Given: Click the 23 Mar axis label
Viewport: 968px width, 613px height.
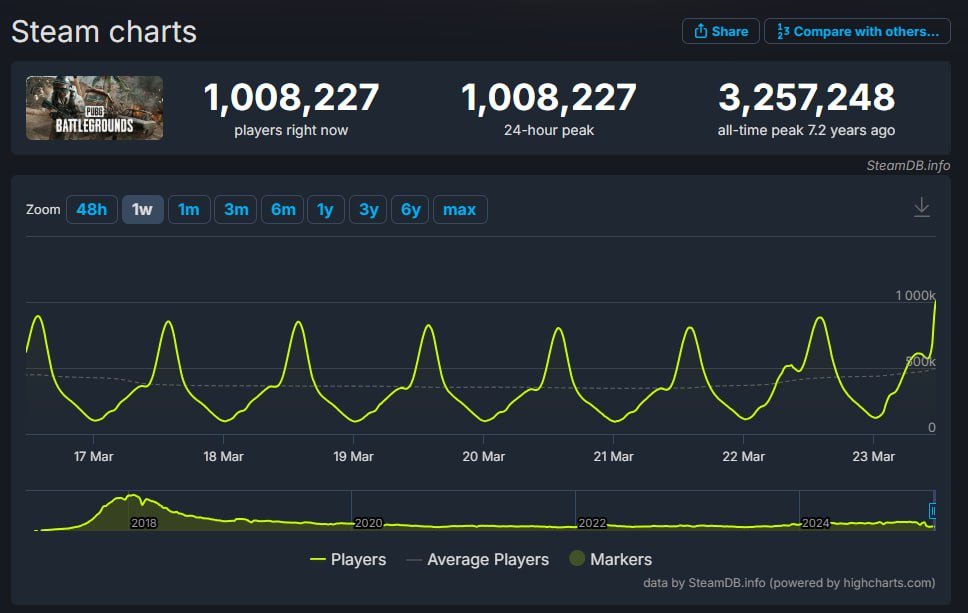Looking at the screenshot, I should pyautogui.click(x=874, y=456).
